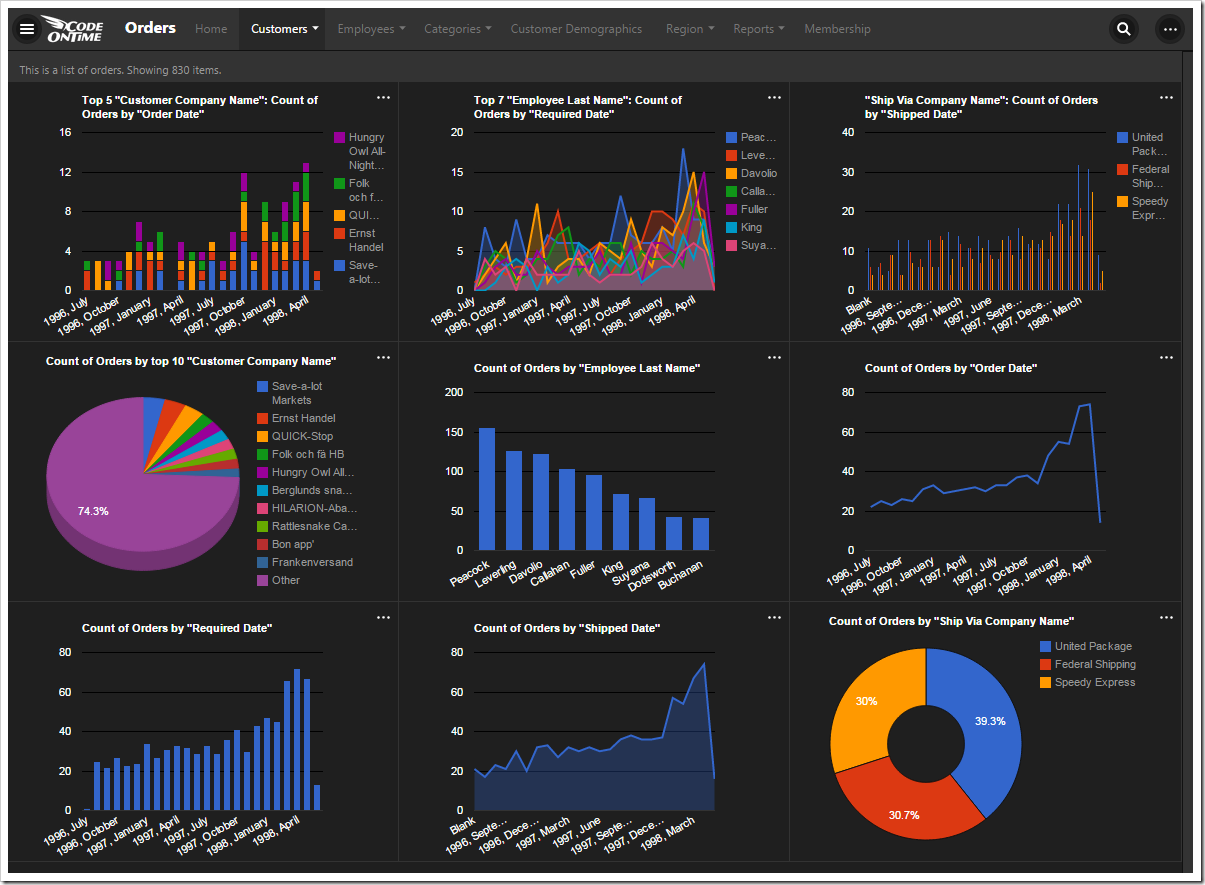Open options of Employee Last Name bar chart
1205x885 pixels.
(x=774, y=358)
